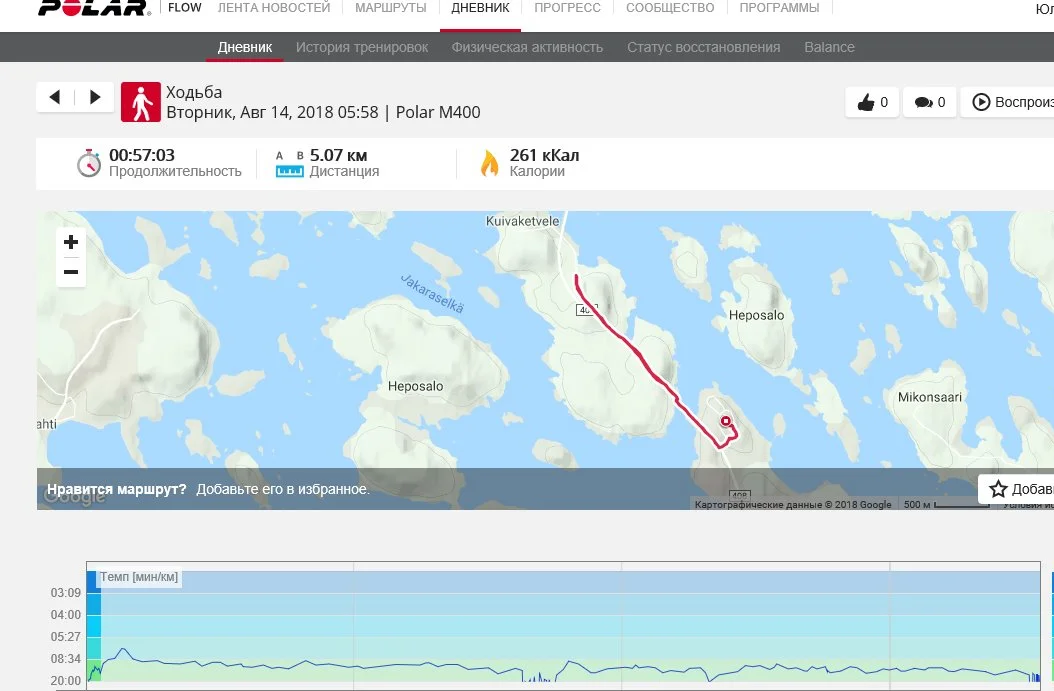Zoom out the map with minus
Viewport: 1054px width, 691px height.
[71, 272]
